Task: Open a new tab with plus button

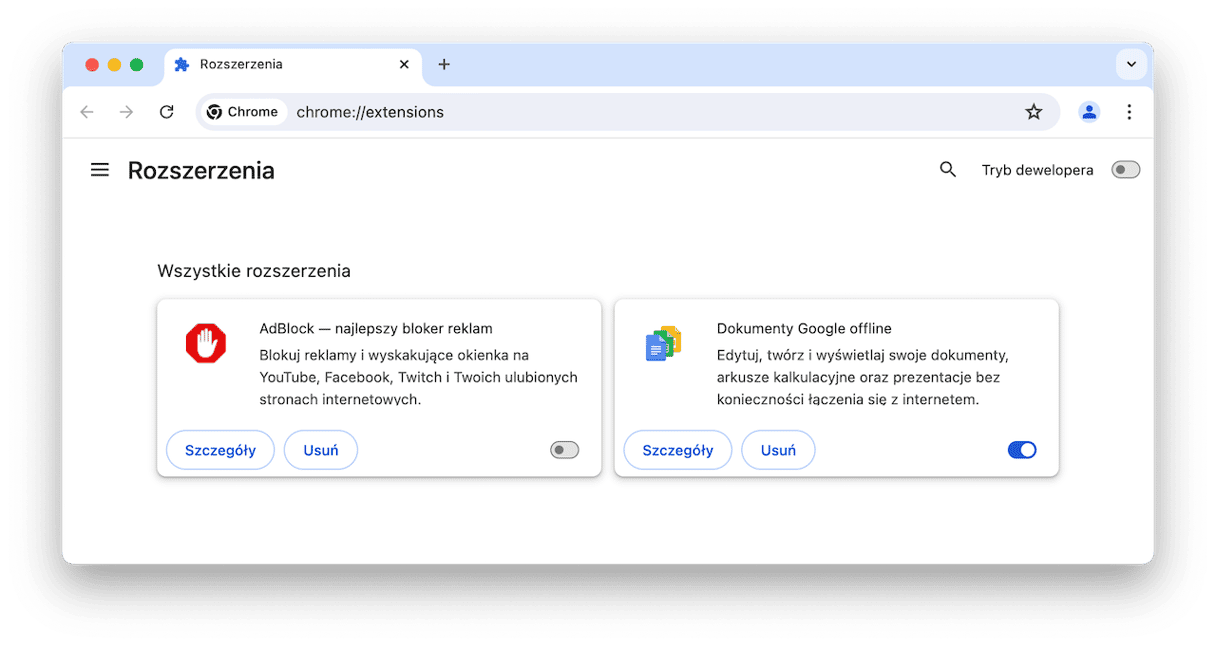Action: pyautogui.click(x=444, y=64)
